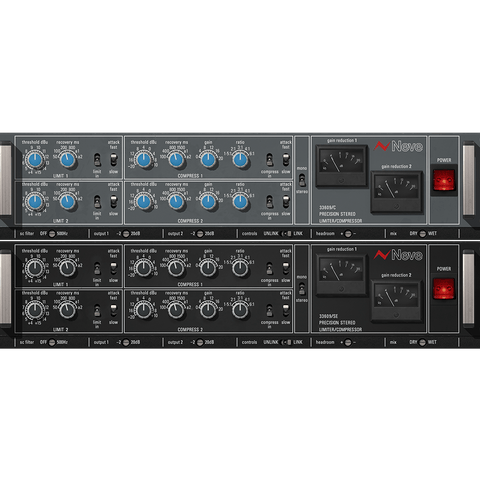This screenshot has width=480, height=480.
Task: Flip the Compress 1 attack switch on grey unit
Action: [x=286, y=160]
